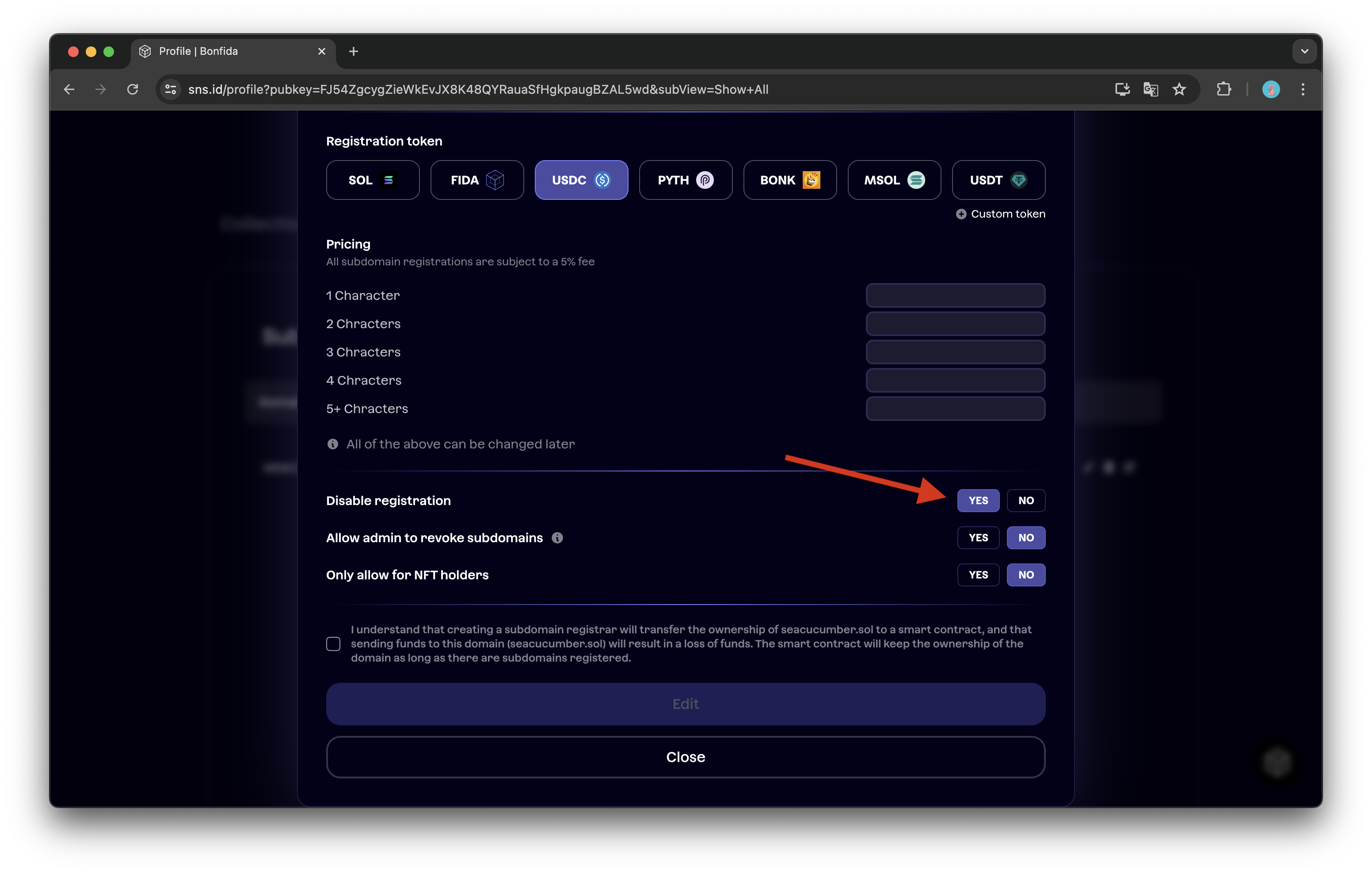Open the Chrome three-dot menu
Image resolution: width=1372 pixels, height=873 pixels.
1303,89
